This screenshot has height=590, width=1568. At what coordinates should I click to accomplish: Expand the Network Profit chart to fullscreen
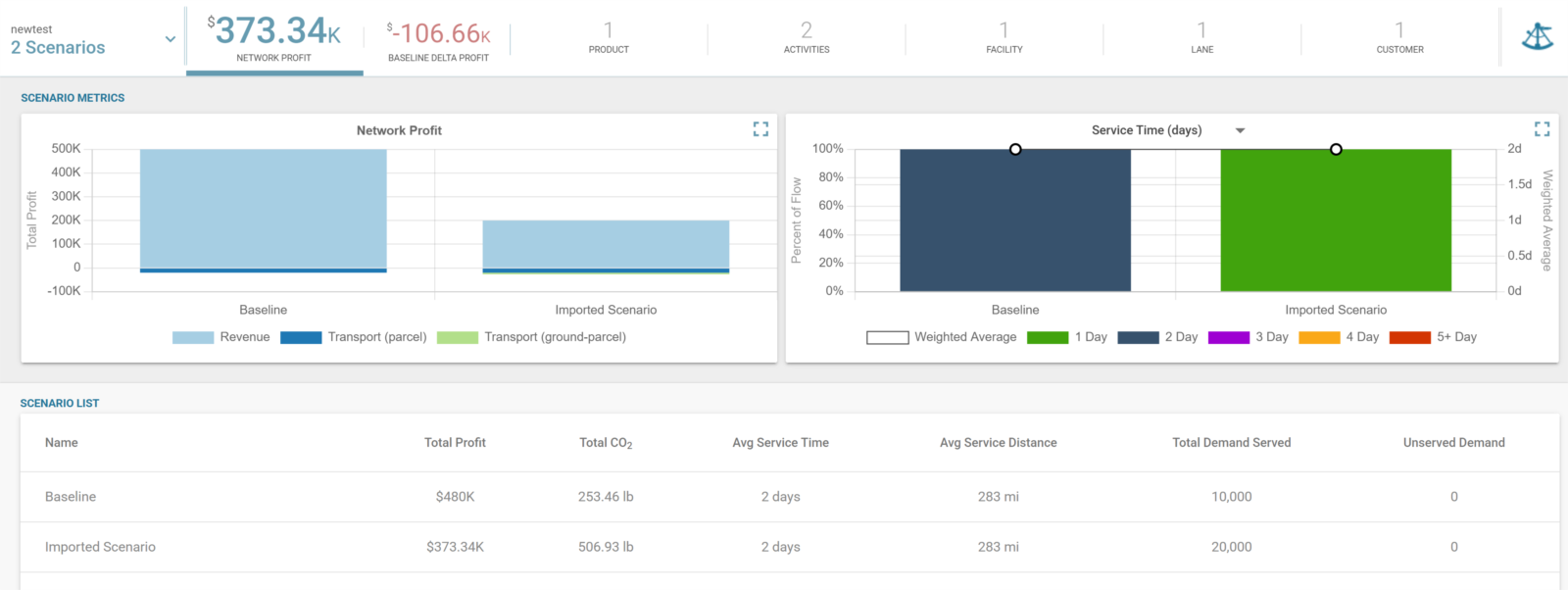760,129
